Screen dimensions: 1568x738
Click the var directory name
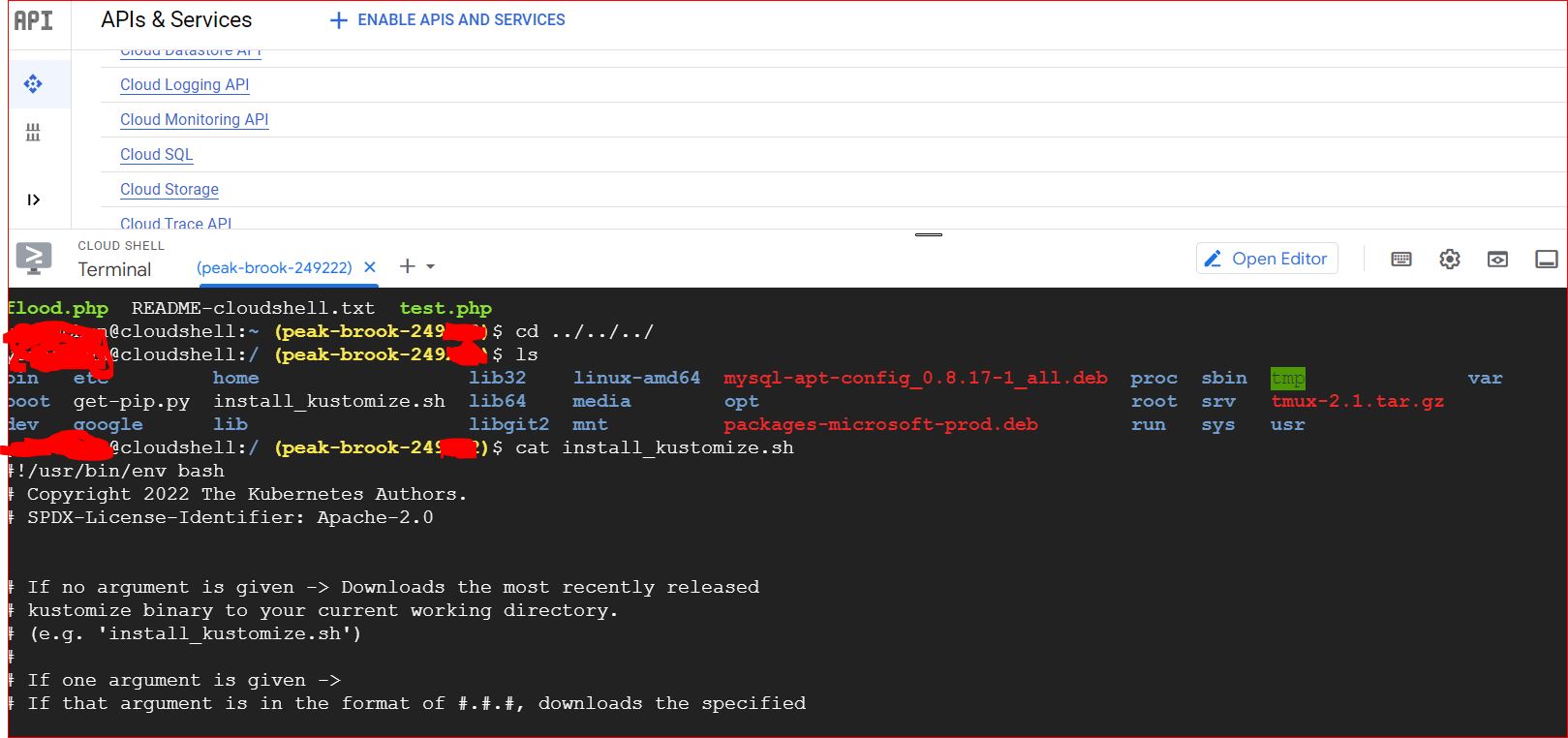1485,378
